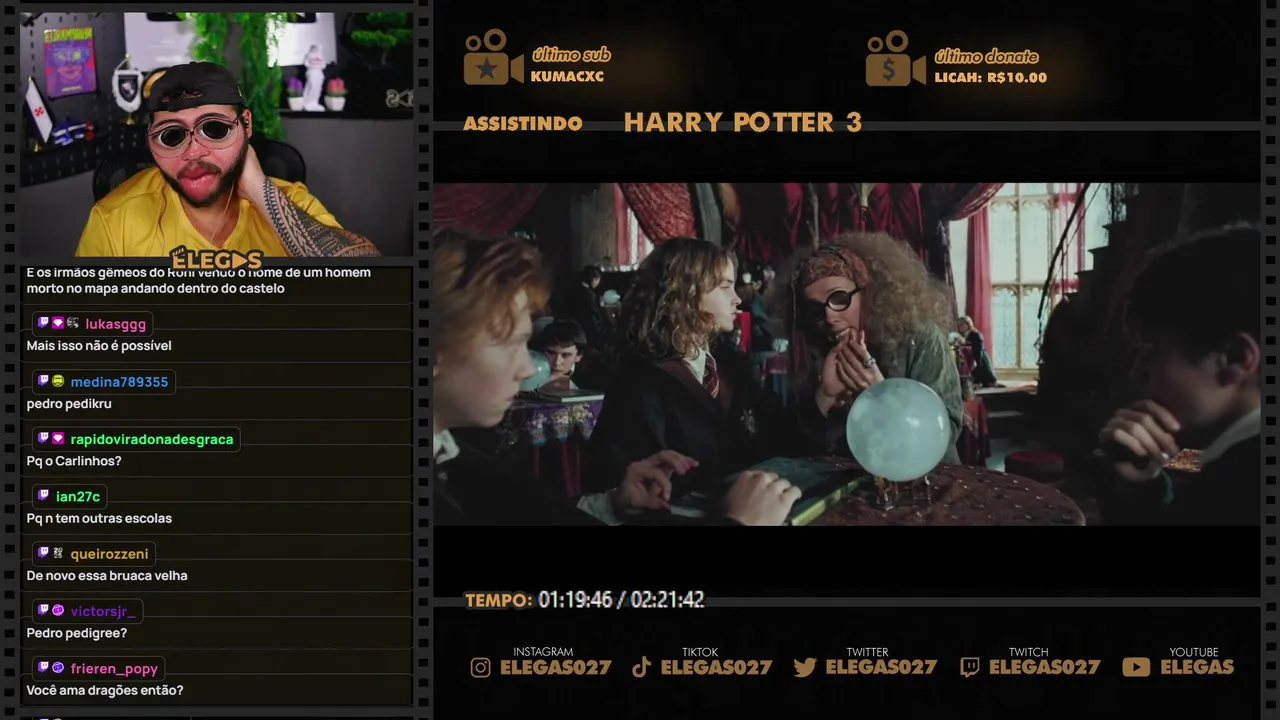Click the Twitch badge beside ian27c
1280x720 pixels.
[43, 496]
